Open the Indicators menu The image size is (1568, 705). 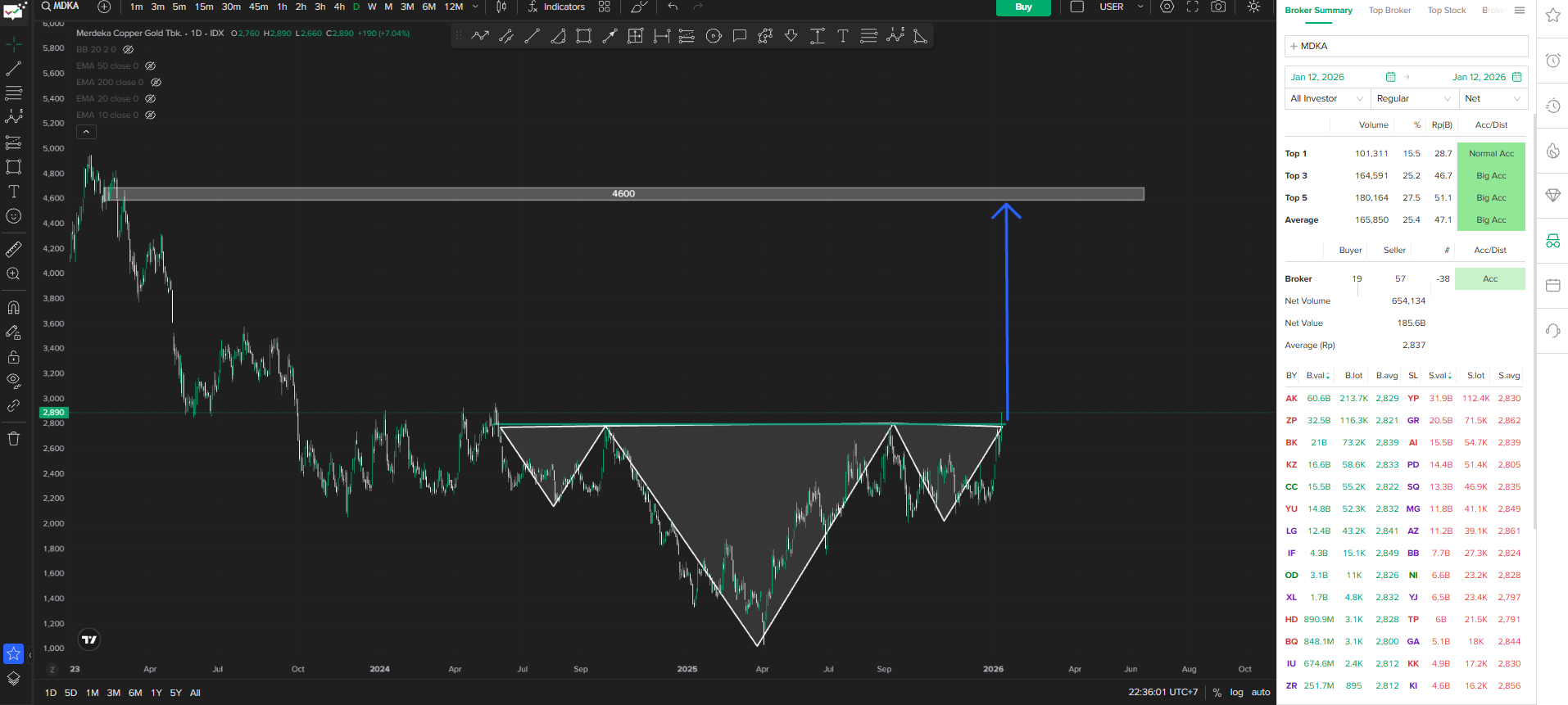tap(556, 7)
